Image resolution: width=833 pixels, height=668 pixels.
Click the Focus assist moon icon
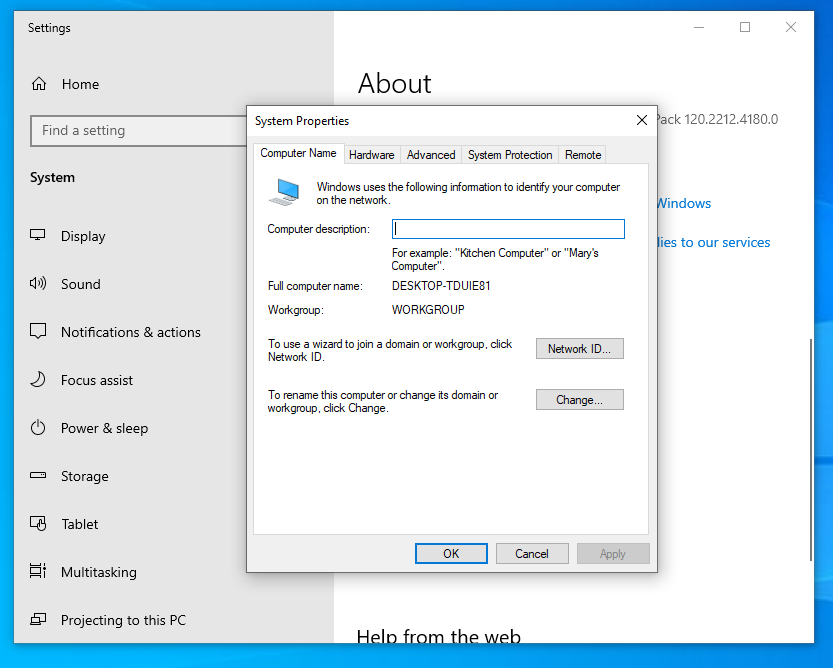(38, 380)
